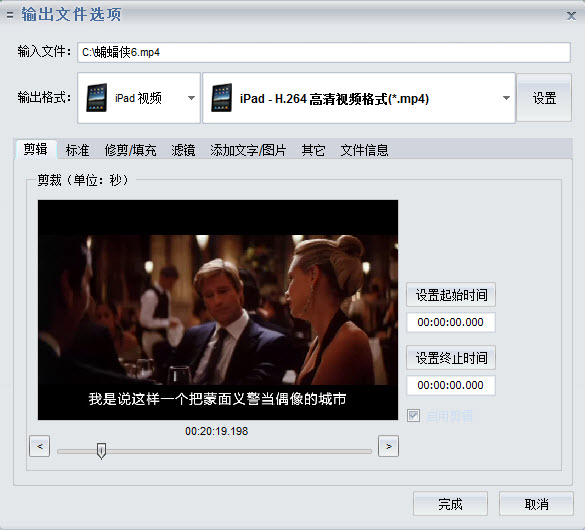
Task: View the 文件信息 tab
Action: pyautogui.click(x=364, y=150)
